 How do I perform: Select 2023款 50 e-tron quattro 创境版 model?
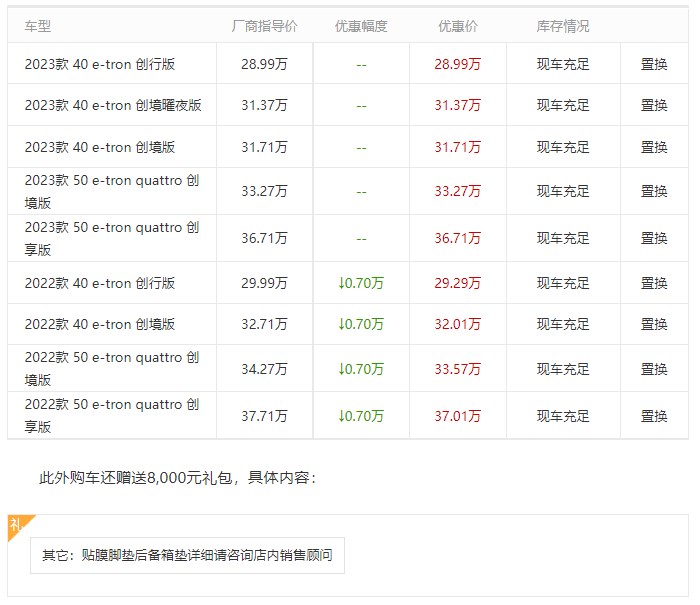[x=112, y=192]
